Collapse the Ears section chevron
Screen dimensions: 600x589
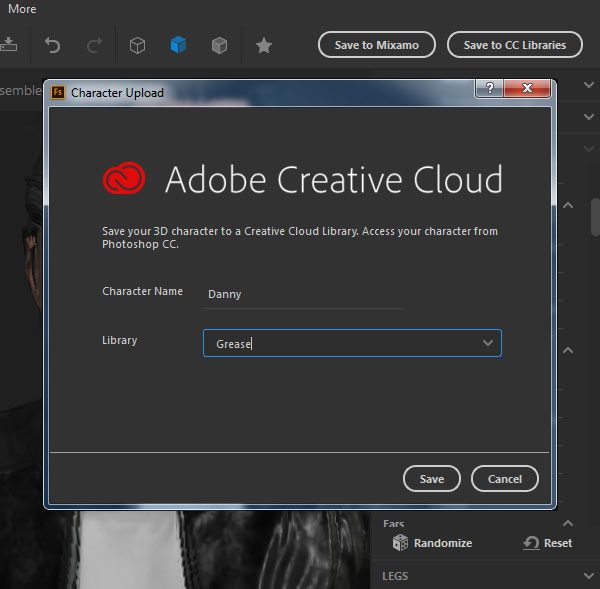pyautogui.click(x=568, y=523)
